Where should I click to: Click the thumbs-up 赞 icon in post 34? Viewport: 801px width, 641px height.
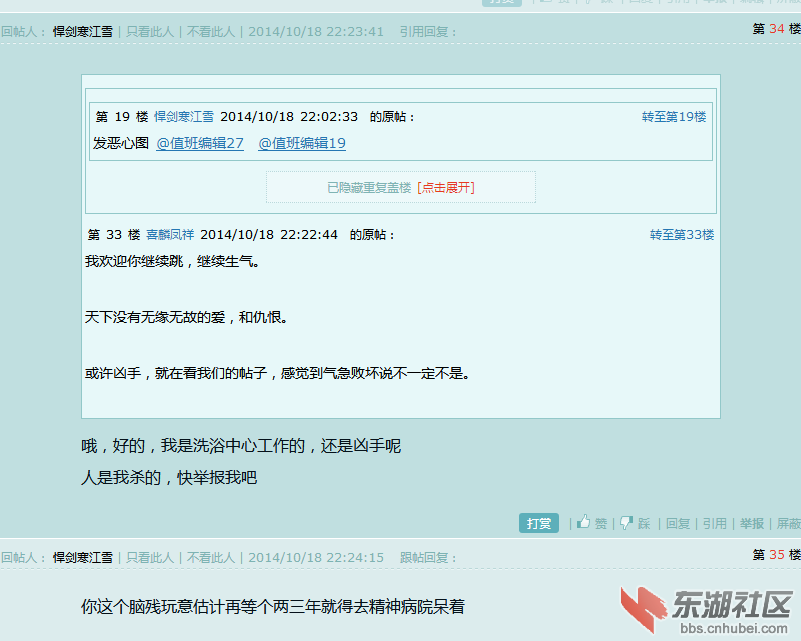coord(583,522)
